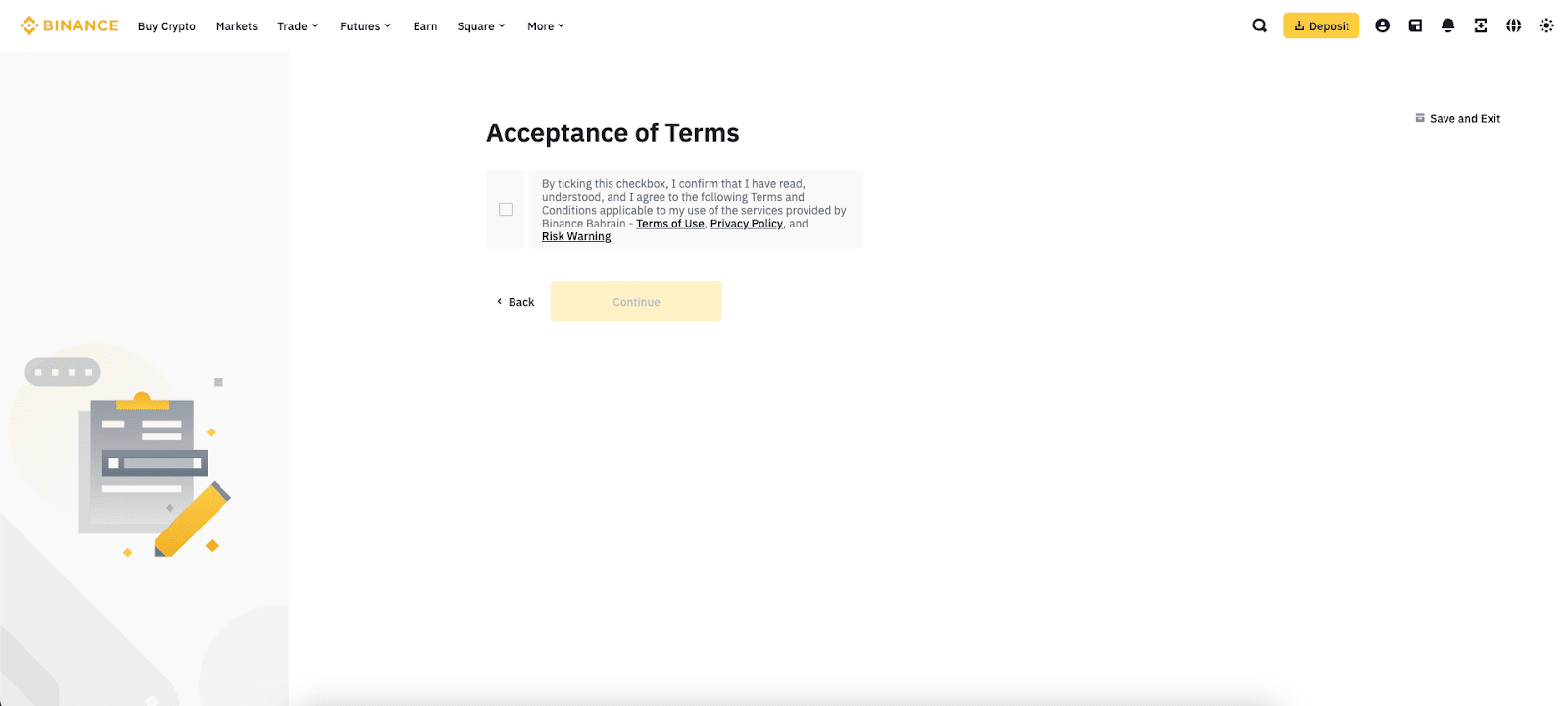
Task: Expand the More dropdown menu
Action: (x=545, y=26)
